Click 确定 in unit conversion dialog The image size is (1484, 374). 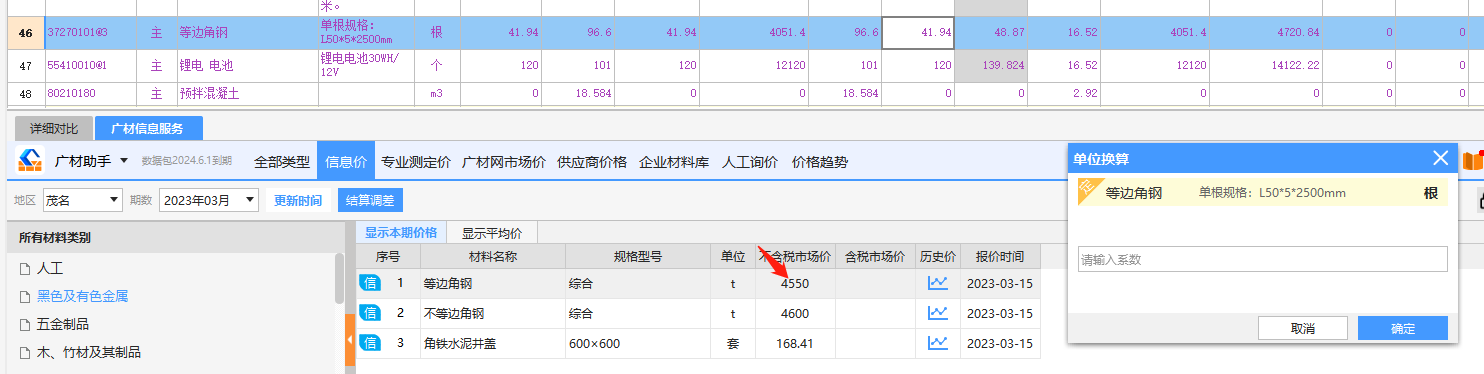(x=1403, y=328)
